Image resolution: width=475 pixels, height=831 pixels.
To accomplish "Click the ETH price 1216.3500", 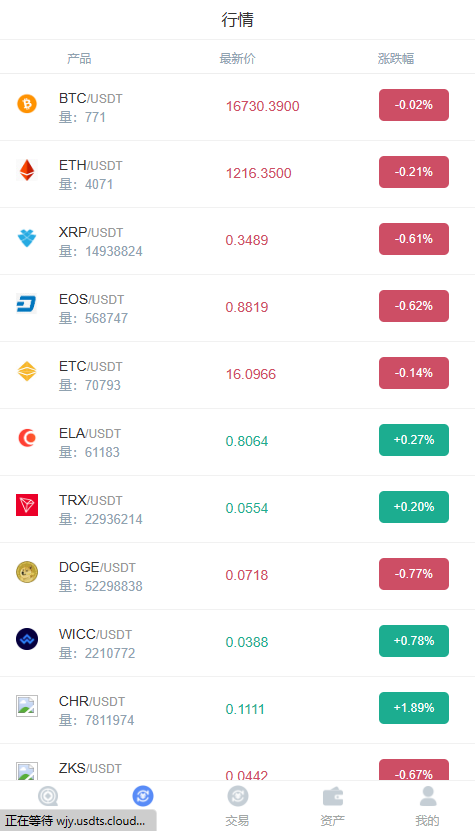I will (x=258, y=173).
